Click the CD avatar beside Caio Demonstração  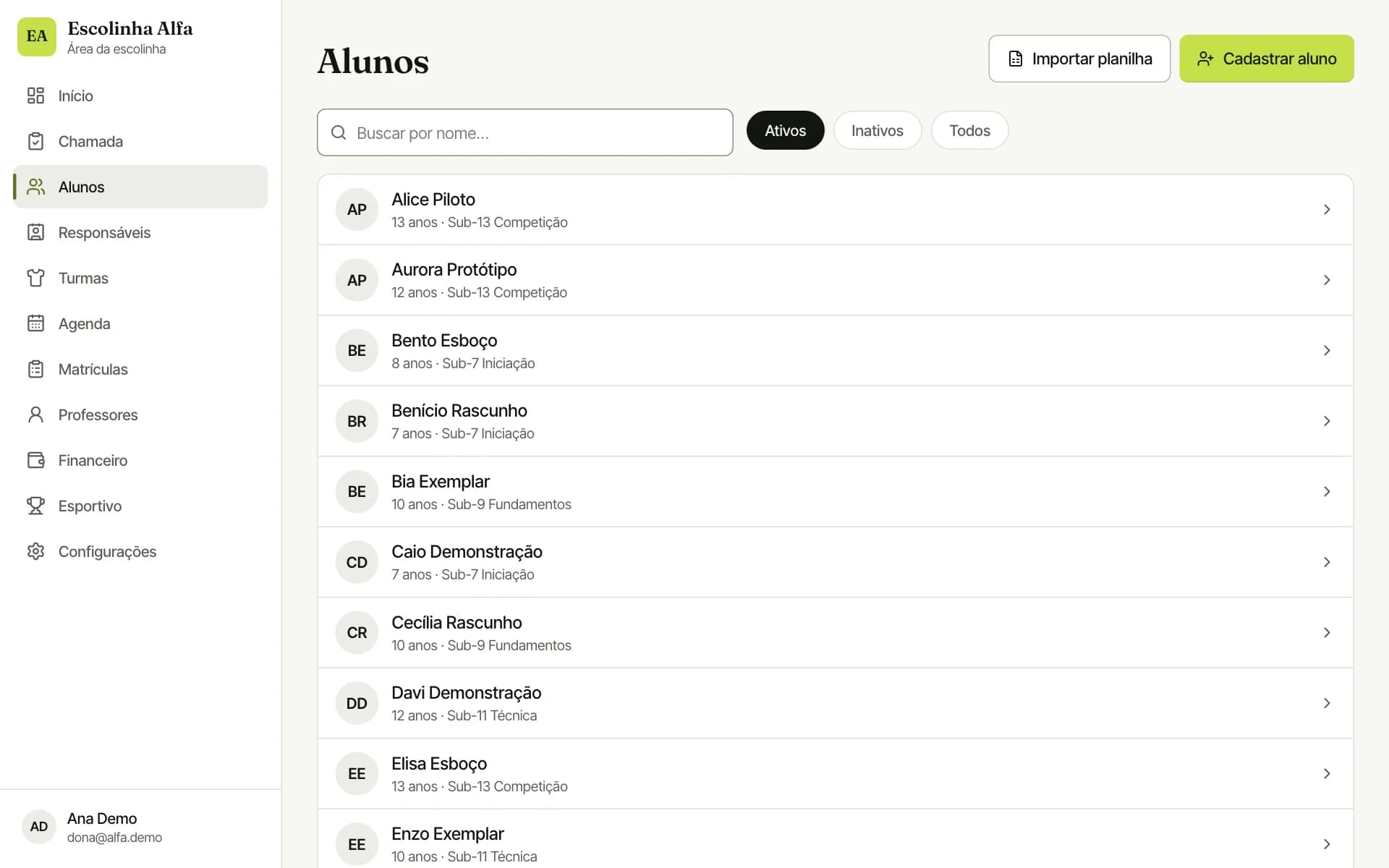[357, 562]
